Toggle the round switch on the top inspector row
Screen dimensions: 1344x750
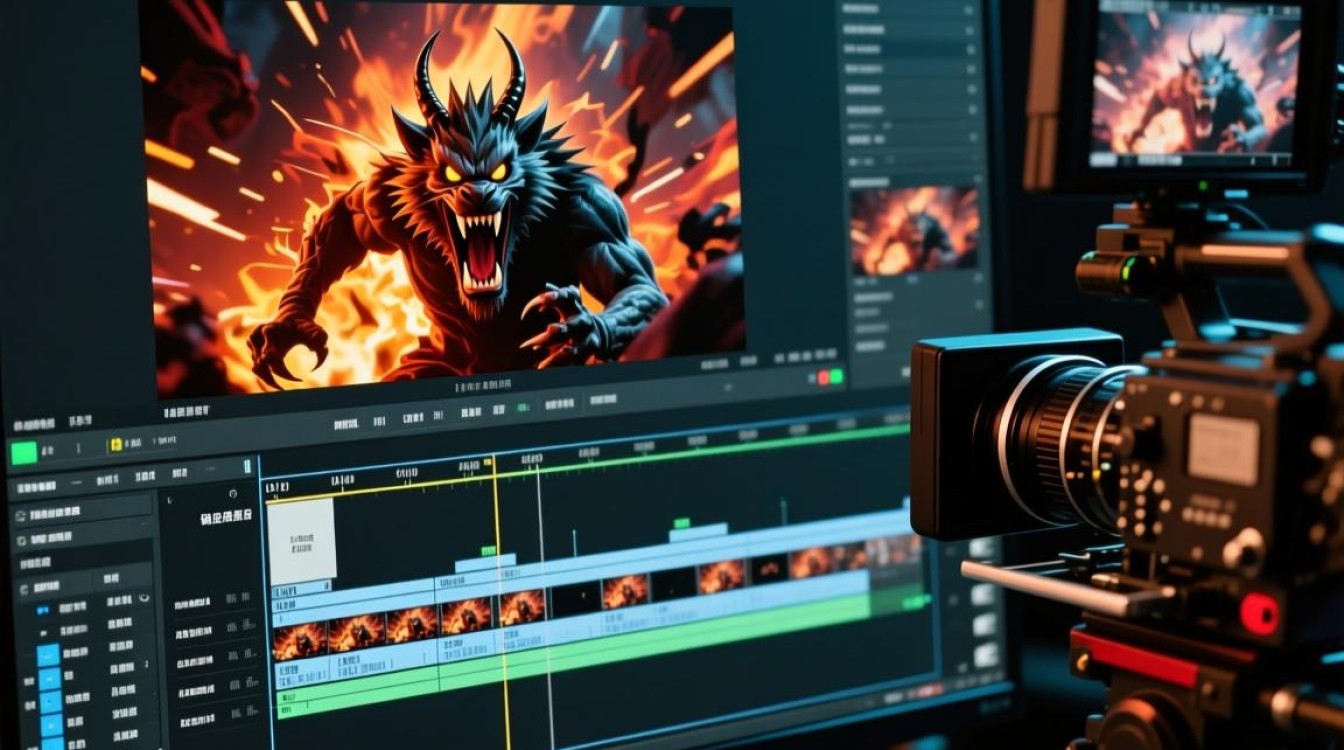point(968,8)
